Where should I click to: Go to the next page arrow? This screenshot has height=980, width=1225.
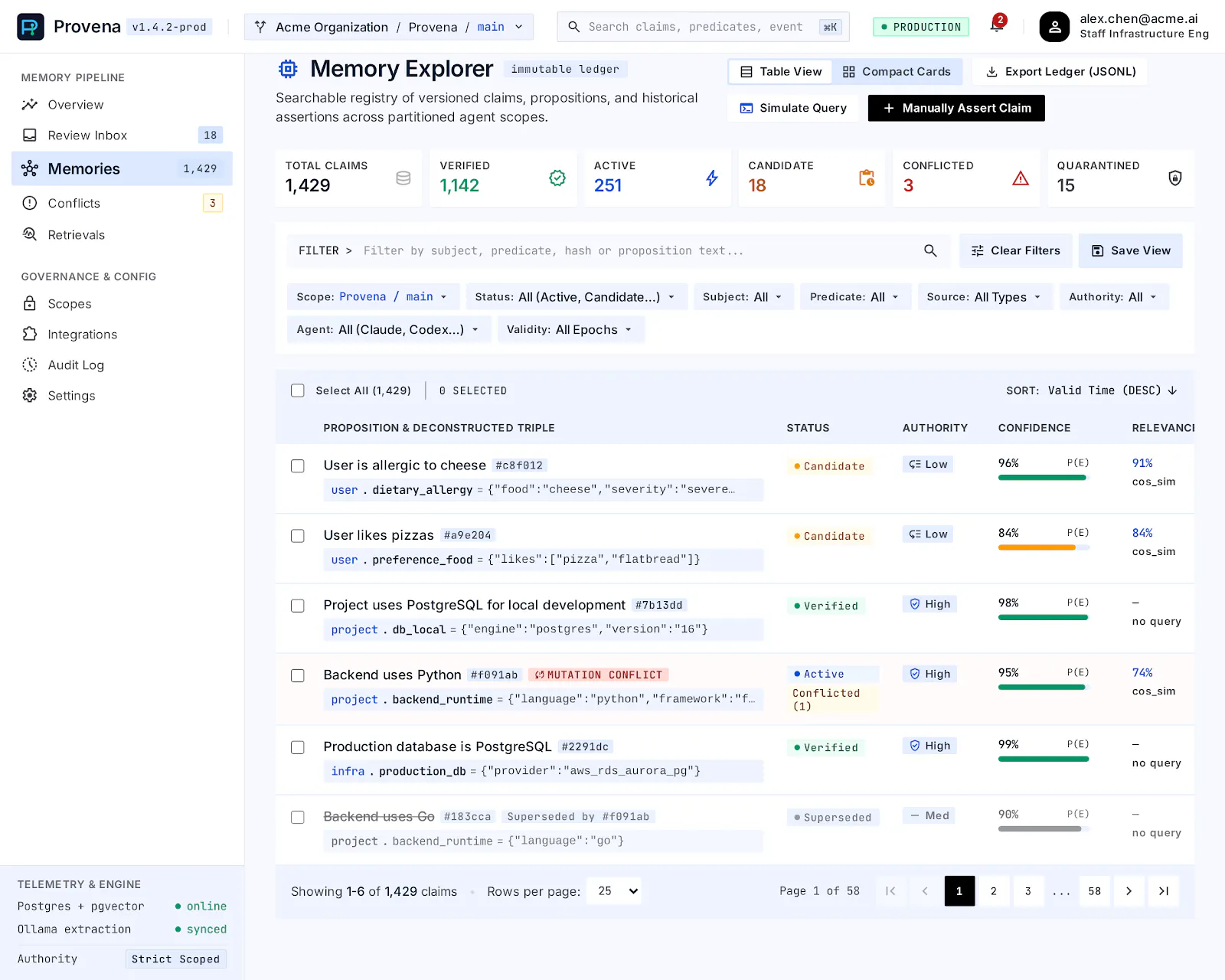coord(1129,891)
